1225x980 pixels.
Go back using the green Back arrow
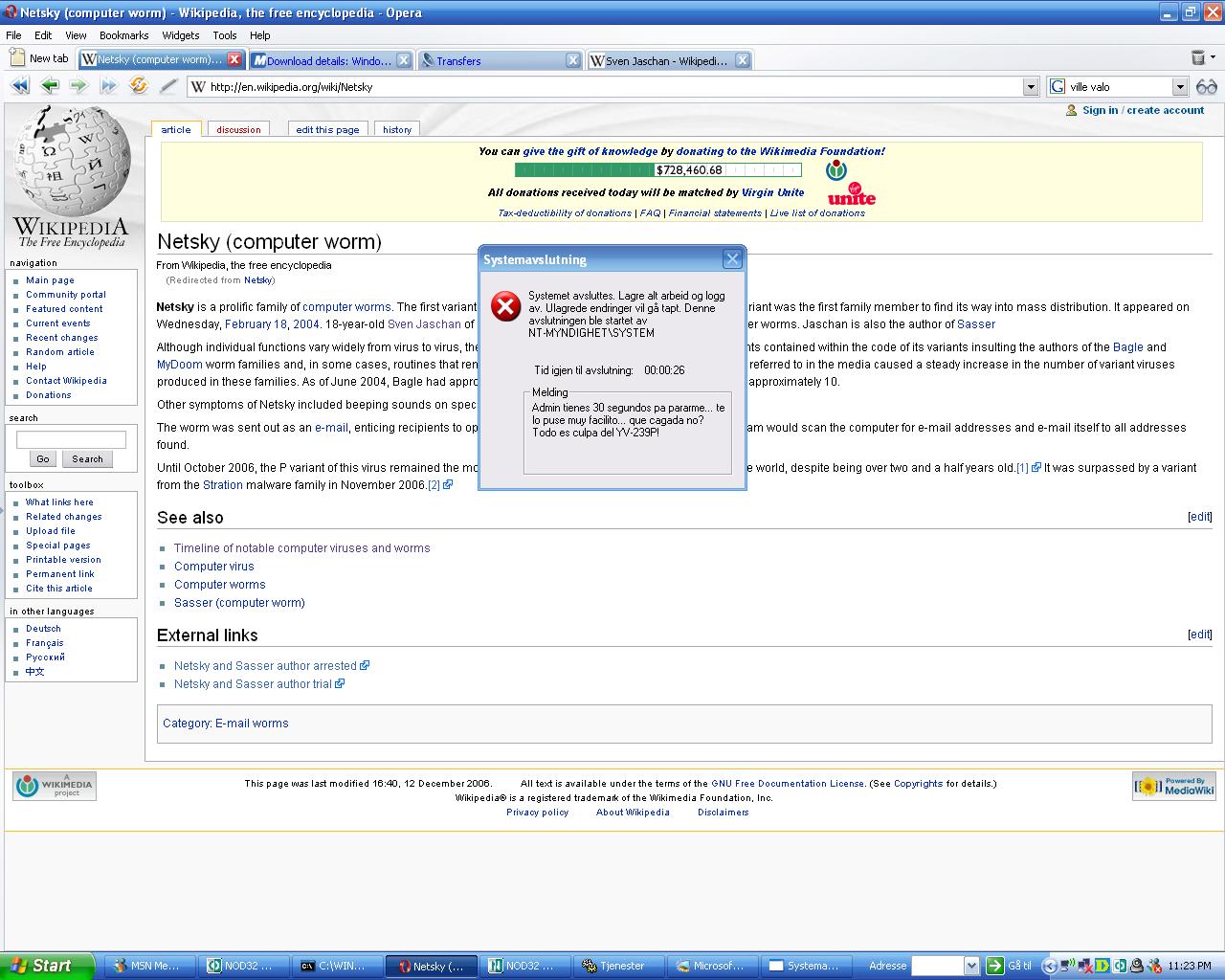click(50, 86)
